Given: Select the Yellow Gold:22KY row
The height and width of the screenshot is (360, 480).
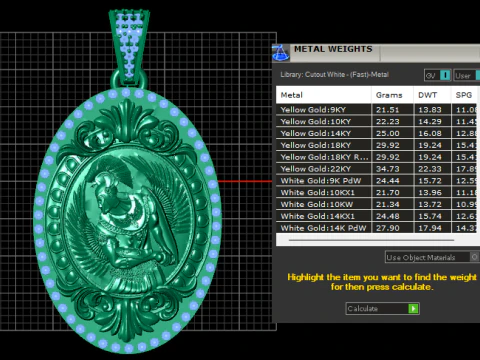Looking at the screenshot, I should (377, 169).
